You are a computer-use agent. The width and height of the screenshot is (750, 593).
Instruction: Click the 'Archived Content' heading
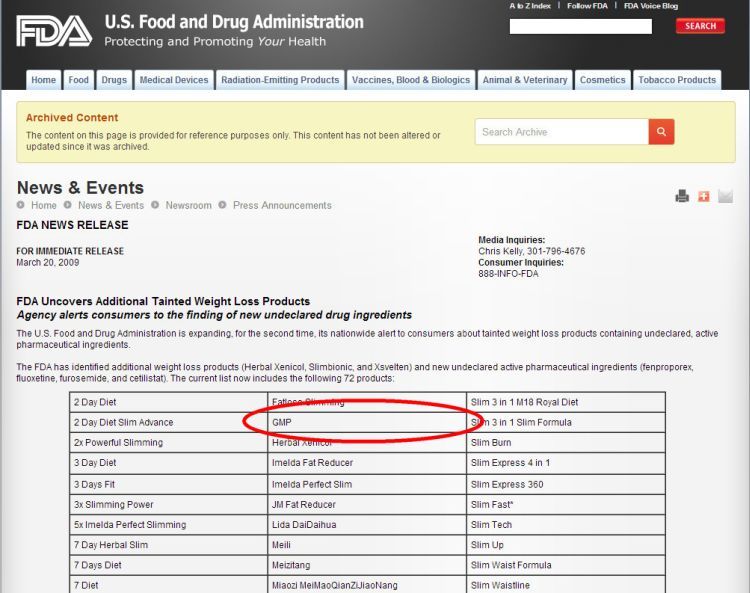click(x=72, y=118)
